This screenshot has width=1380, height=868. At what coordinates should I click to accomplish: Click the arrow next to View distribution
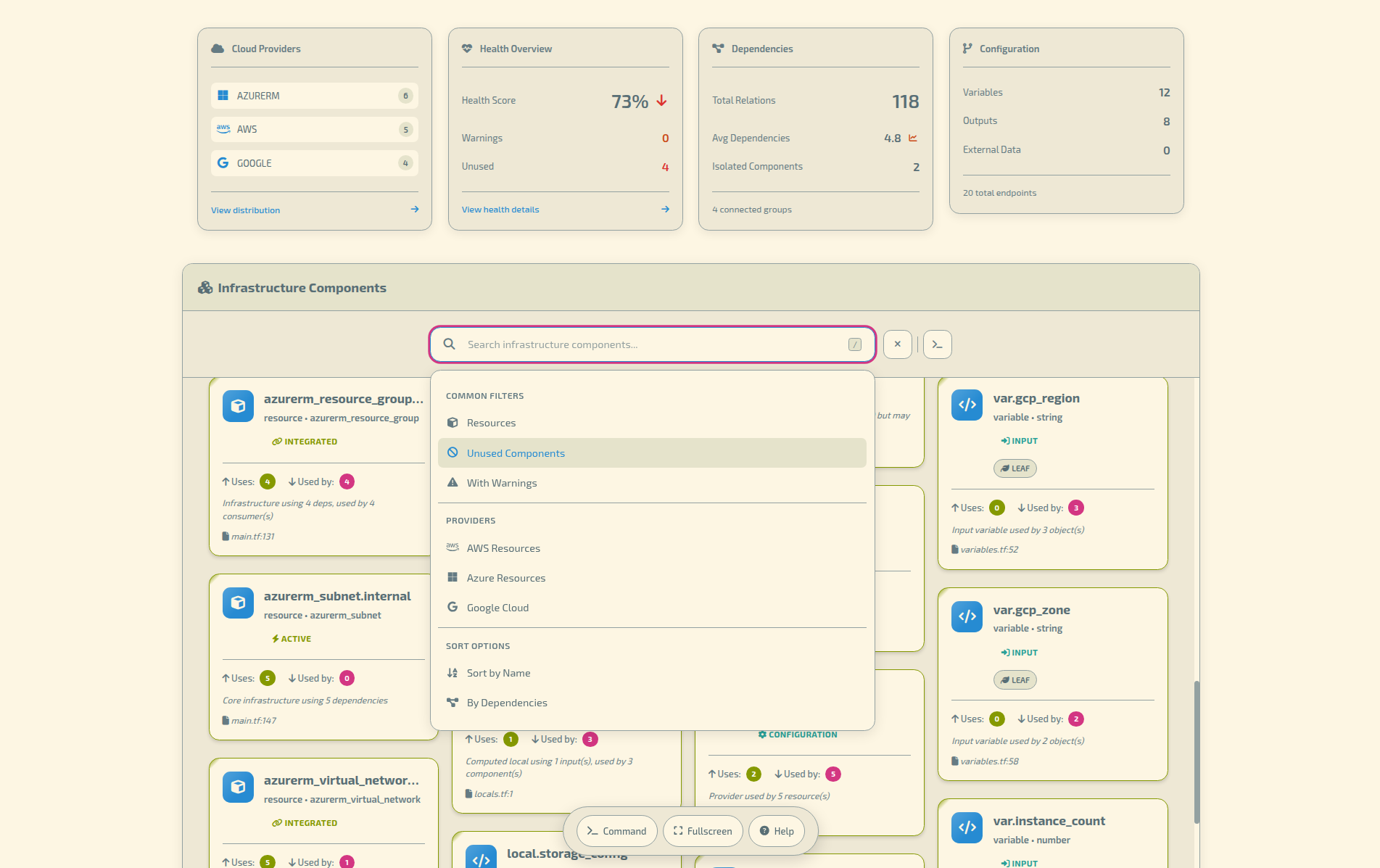coord(415,210)
